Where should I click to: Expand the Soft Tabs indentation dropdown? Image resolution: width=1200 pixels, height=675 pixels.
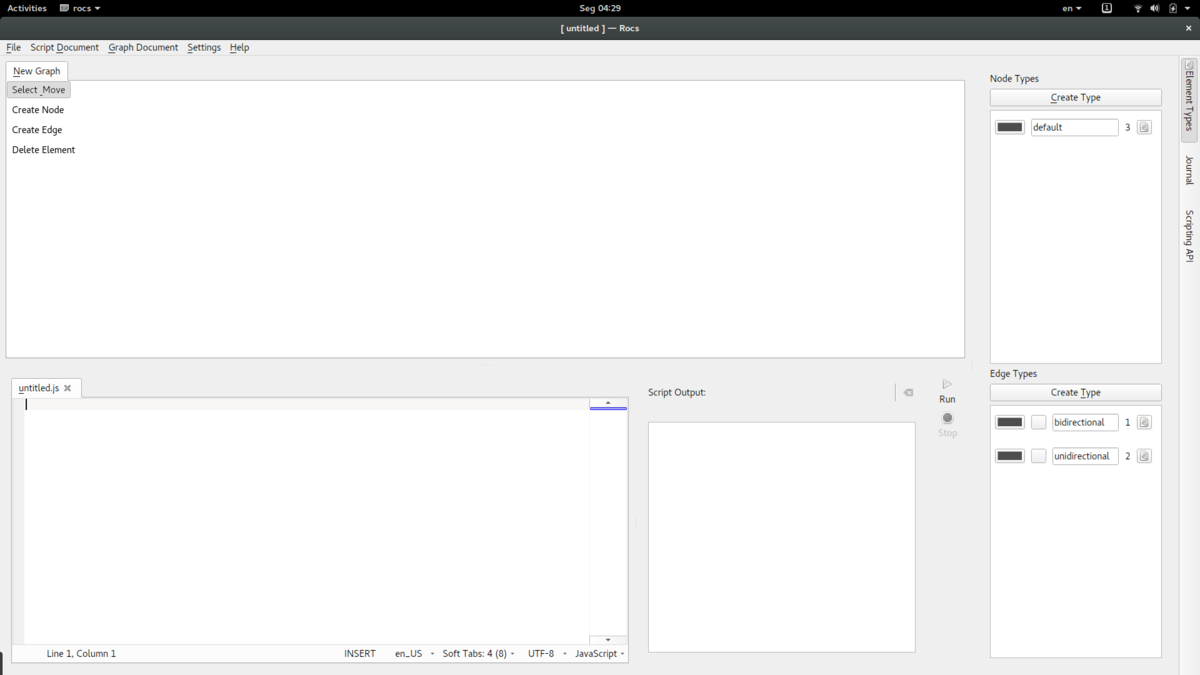pyautogui.click(x=478, y=654)
